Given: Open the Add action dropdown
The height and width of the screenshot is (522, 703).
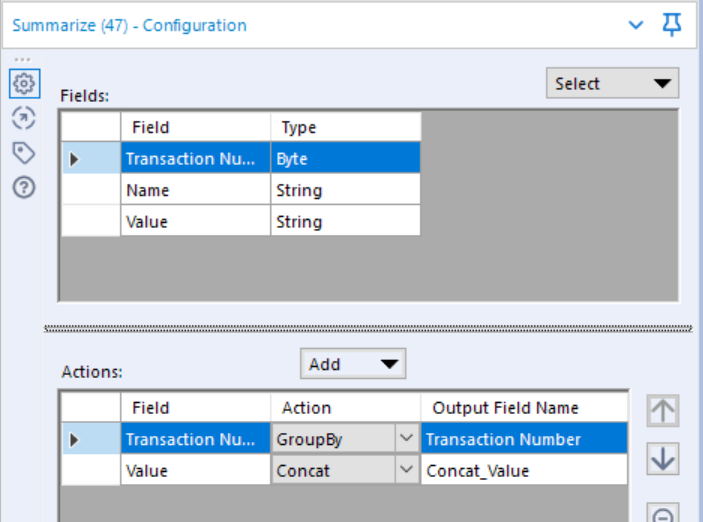Looking at the screenshot, I should tap(353, 364).
